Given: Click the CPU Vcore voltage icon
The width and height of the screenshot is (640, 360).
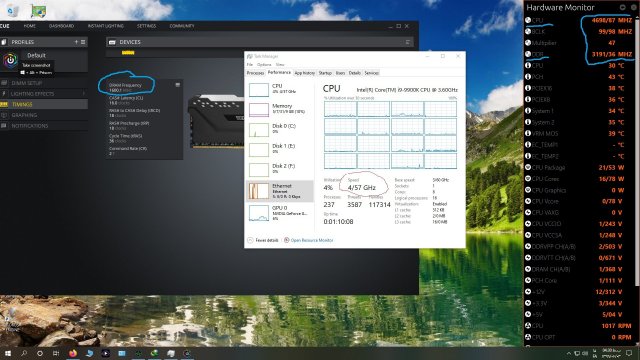Looking at the screenshot, I should [528, 201].
